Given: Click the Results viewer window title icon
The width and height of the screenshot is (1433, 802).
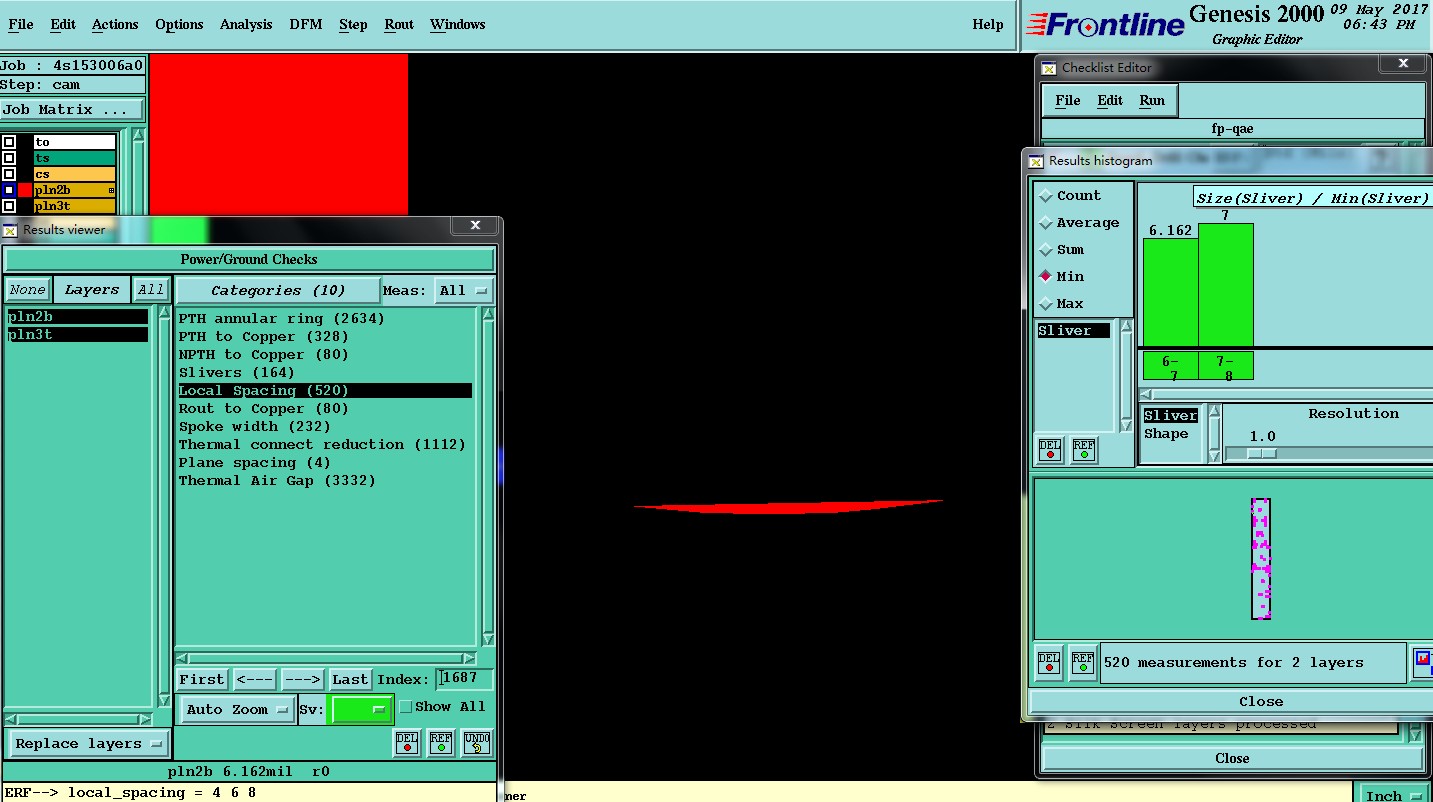Looking at the screenshot, I should 10,229.
